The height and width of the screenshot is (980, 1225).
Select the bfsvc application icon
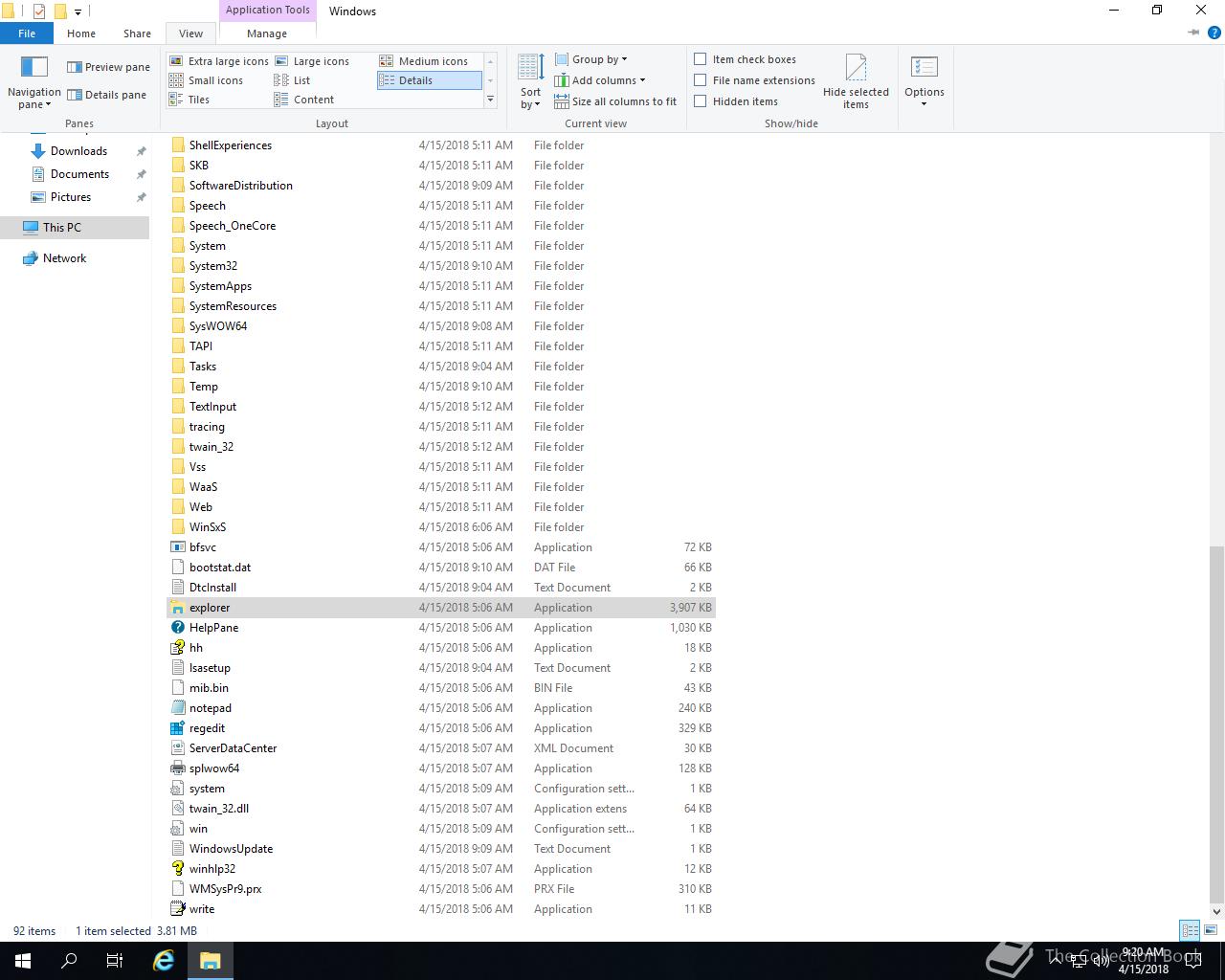tap(177, 547)
